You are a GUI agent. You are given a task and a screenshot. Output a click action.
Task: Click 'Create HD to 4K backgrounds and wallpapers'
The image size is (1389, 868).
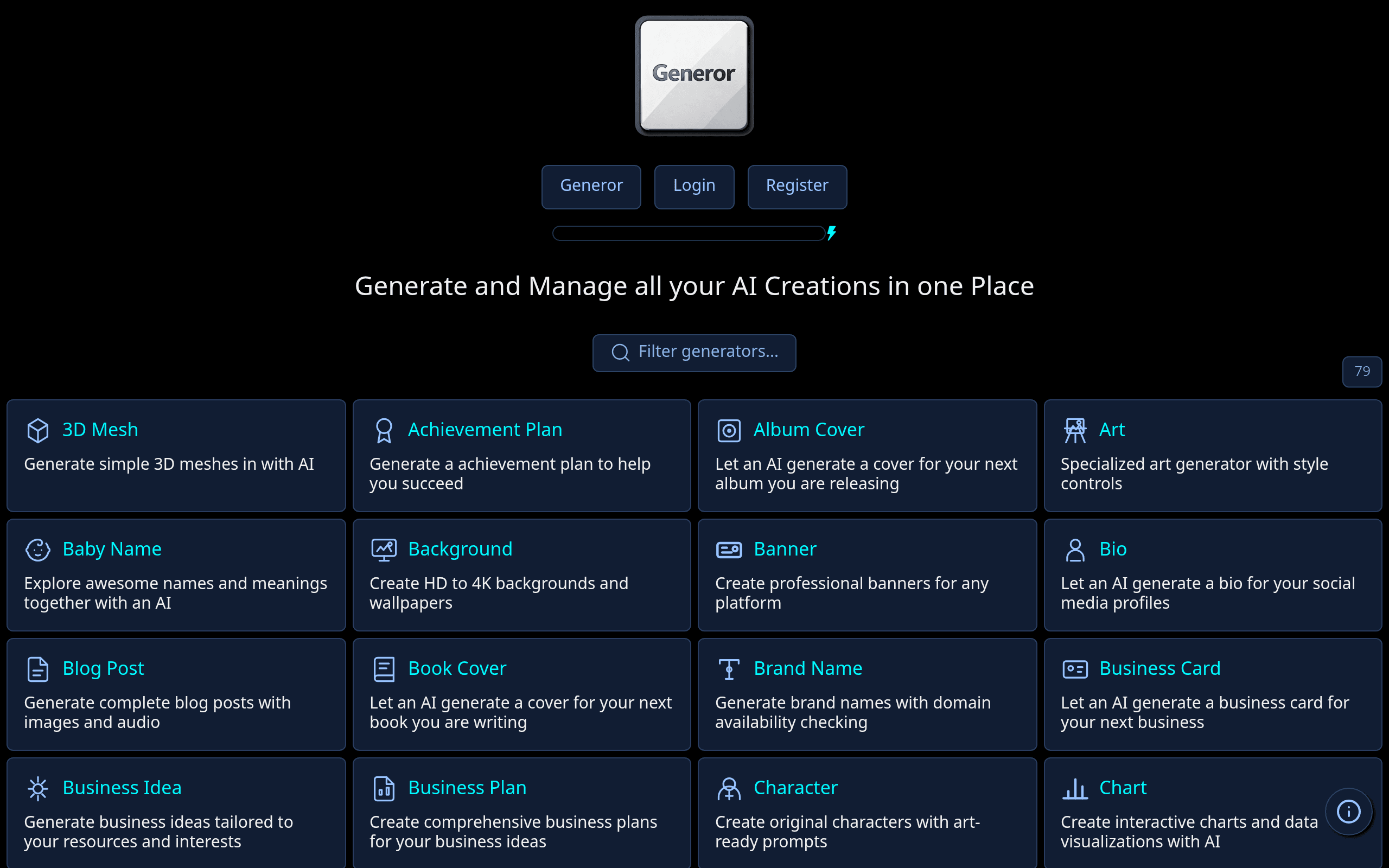point(499,593)
